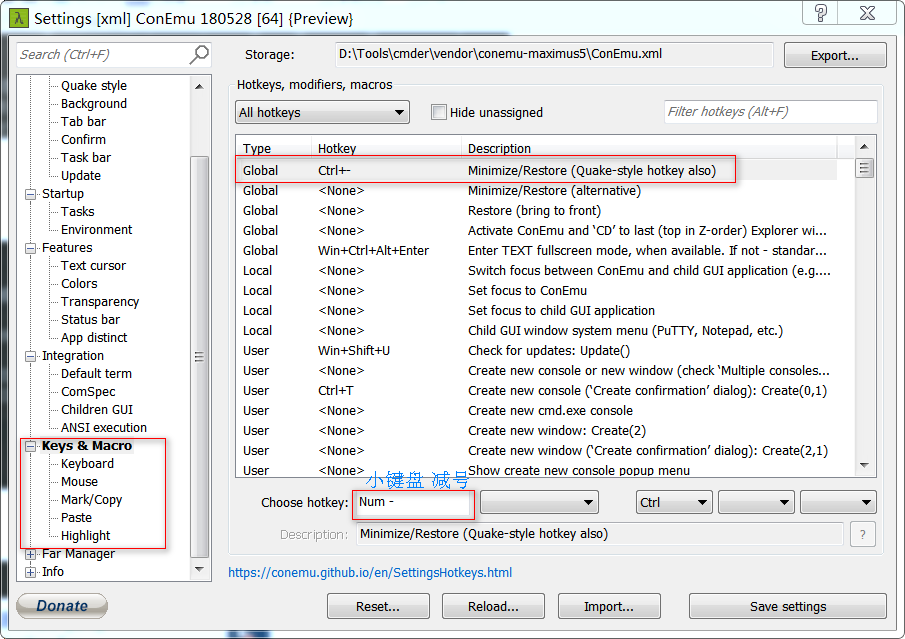Select Environment under Startup
905x639 pixels.
click(x=96, y=229)
